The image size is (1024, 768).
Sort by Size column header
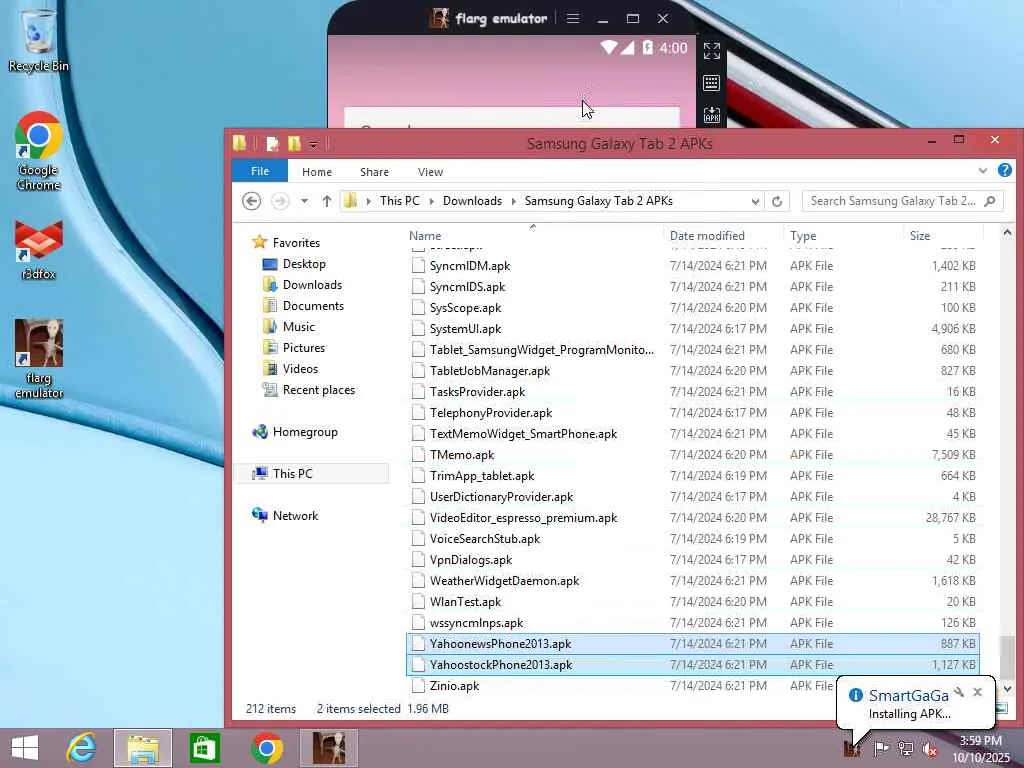pos(942,236)
